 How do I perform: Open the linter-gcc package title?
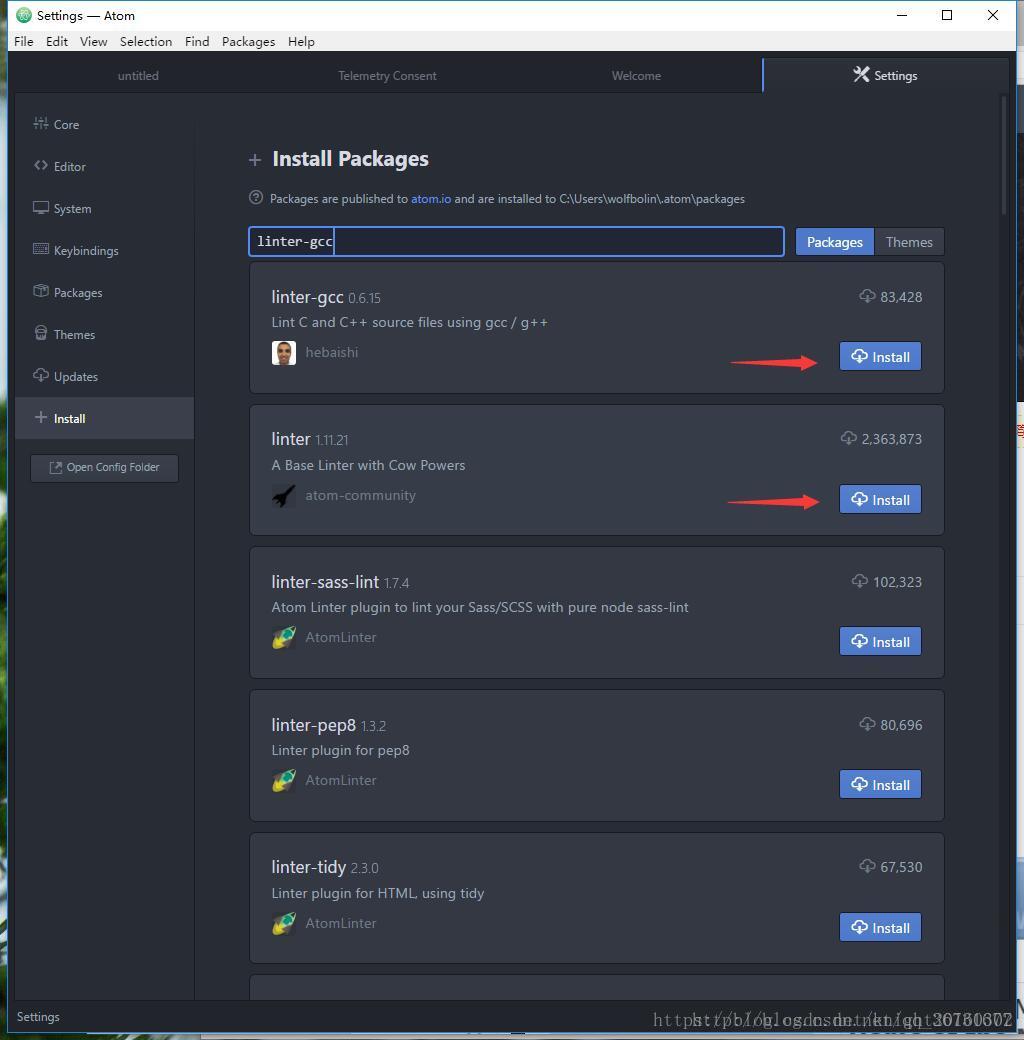tap(307, 296)
